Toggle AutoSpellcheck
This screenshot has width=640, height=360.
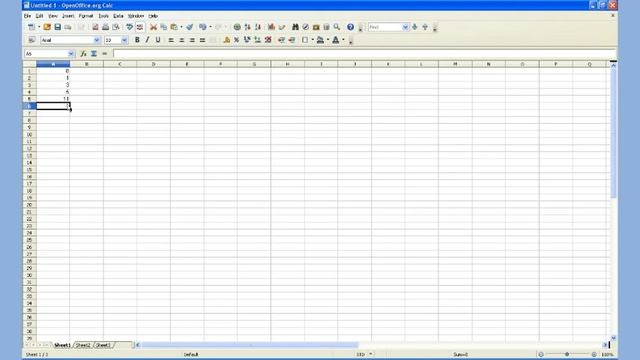click(140, 27)
